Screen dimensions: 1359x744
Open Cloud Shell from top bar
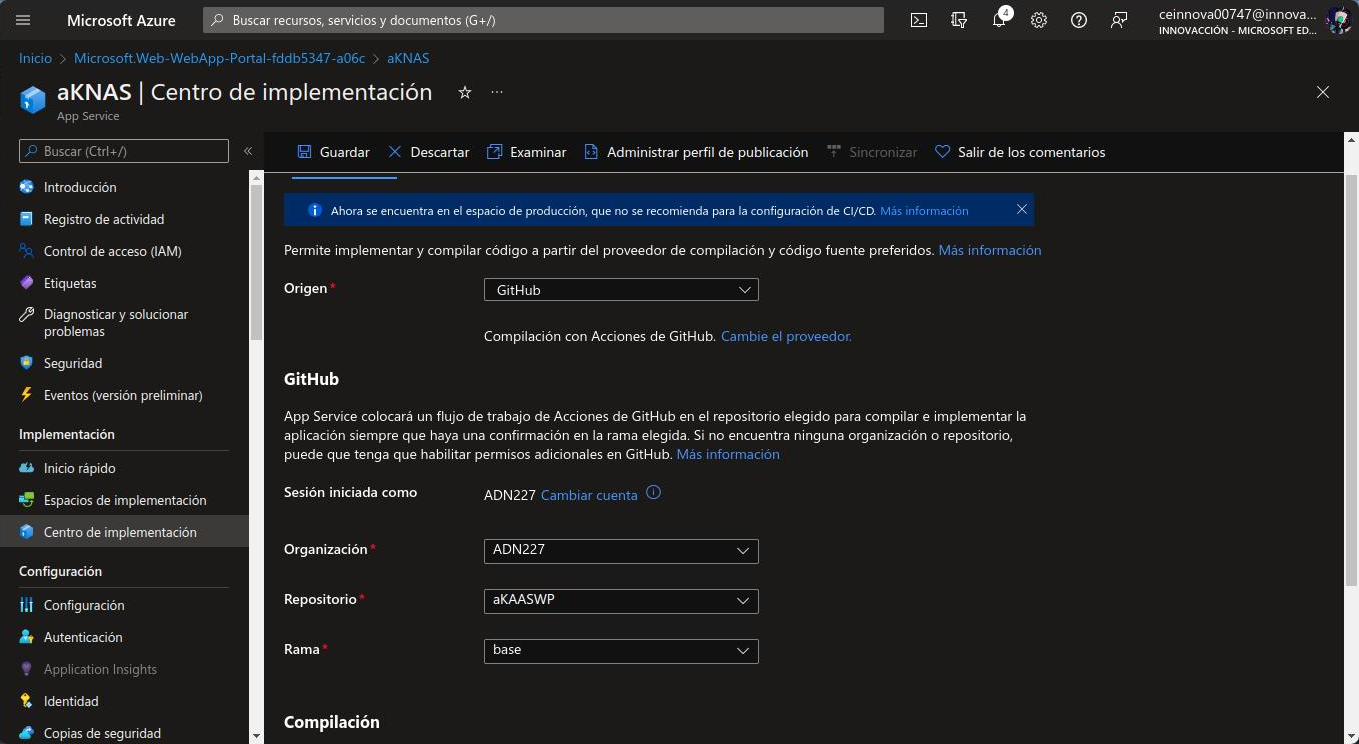[x=919, y=20]
